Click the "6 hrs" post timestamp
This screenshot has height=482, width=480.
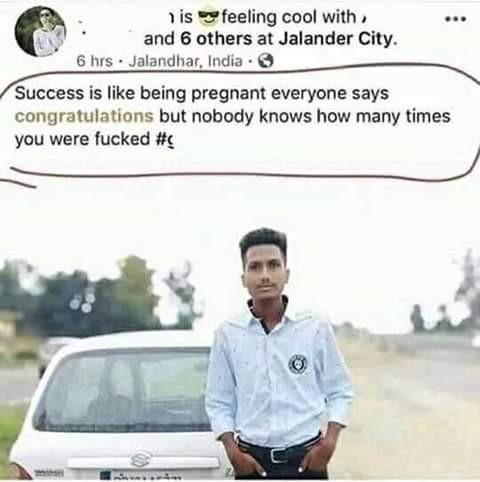pos(94,61)
